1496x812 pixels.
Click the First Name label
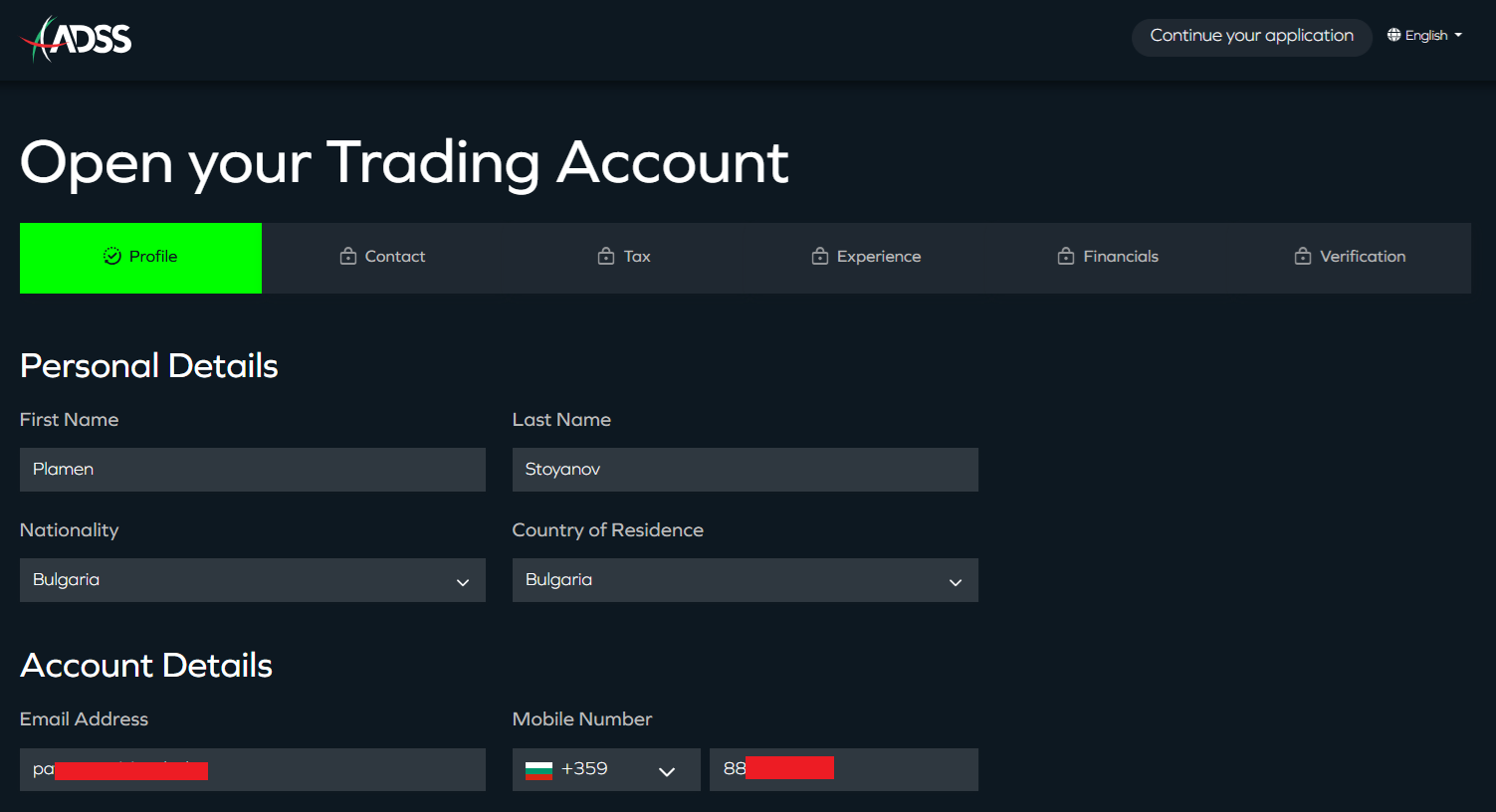[70, 420]
